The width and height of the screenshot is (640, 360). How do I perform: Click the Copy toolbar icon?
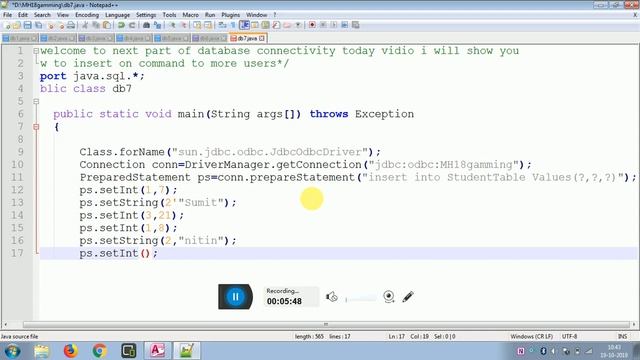click(96, 25)
